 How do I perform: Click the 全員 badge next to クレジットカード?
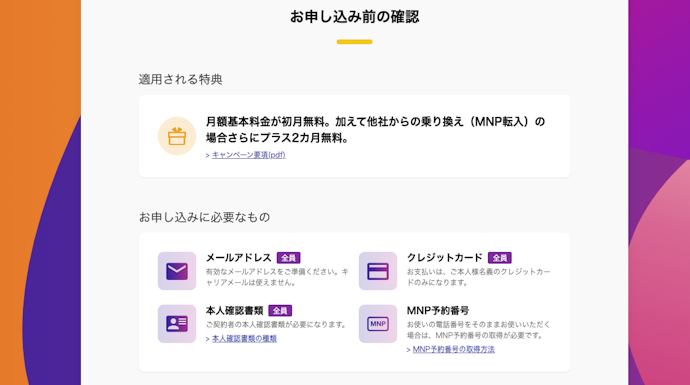coord(499,258)
